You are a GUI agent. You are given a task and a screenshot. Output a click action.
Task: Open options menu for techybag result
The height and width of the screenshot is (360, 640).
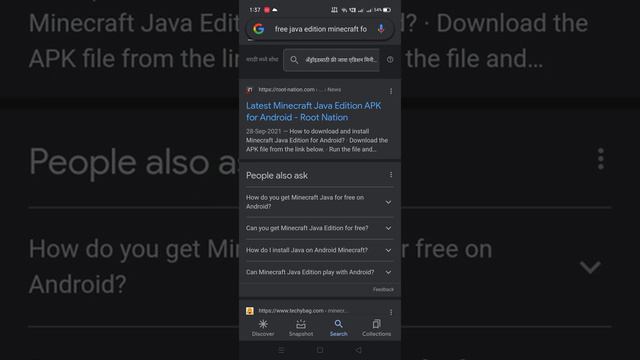[391, 313]
